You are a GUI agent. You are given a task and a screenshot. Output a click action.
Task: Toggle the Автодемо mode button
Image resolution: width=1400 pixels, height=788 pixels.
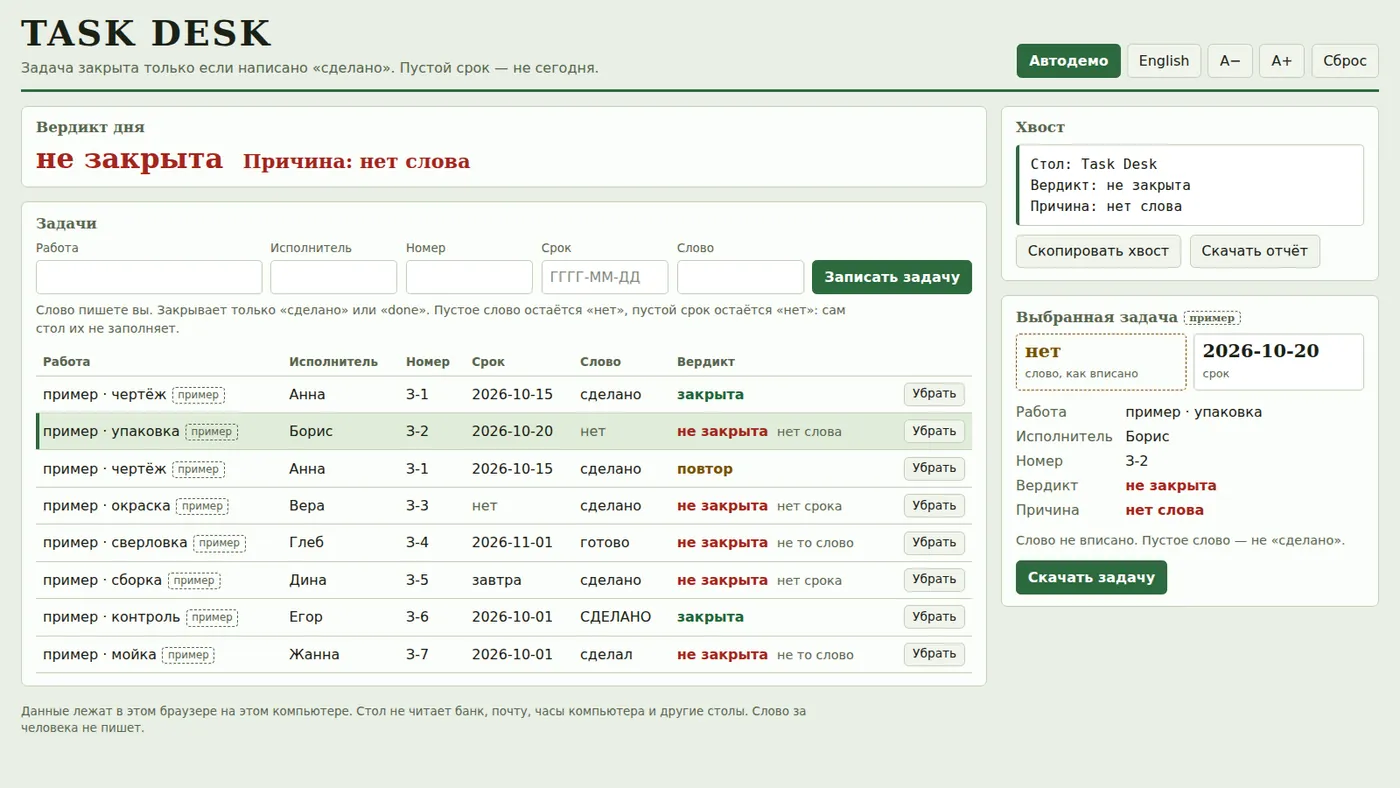click(1069, 61)
